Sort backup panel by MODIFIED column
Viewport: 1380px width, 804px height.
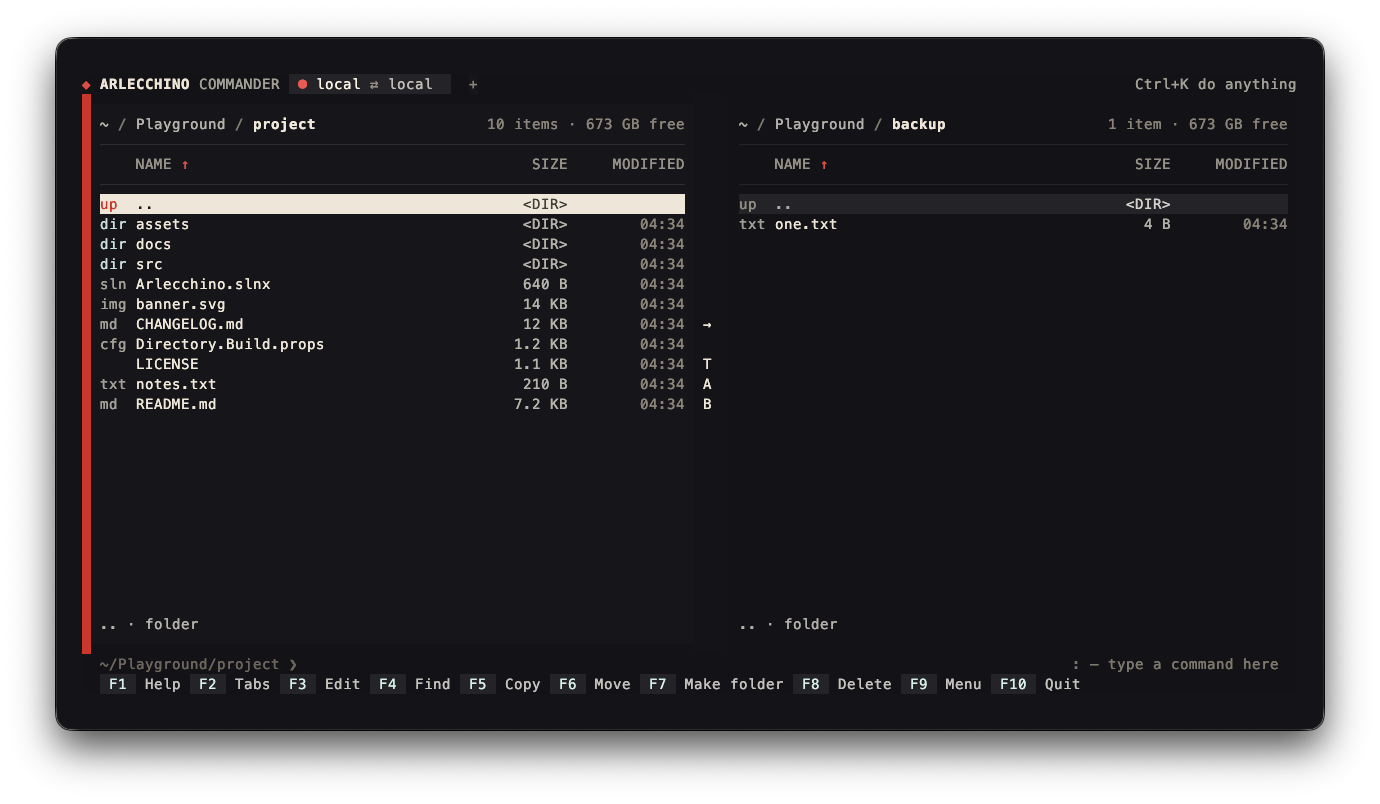pyautogui.click(x=1251, y=164)
